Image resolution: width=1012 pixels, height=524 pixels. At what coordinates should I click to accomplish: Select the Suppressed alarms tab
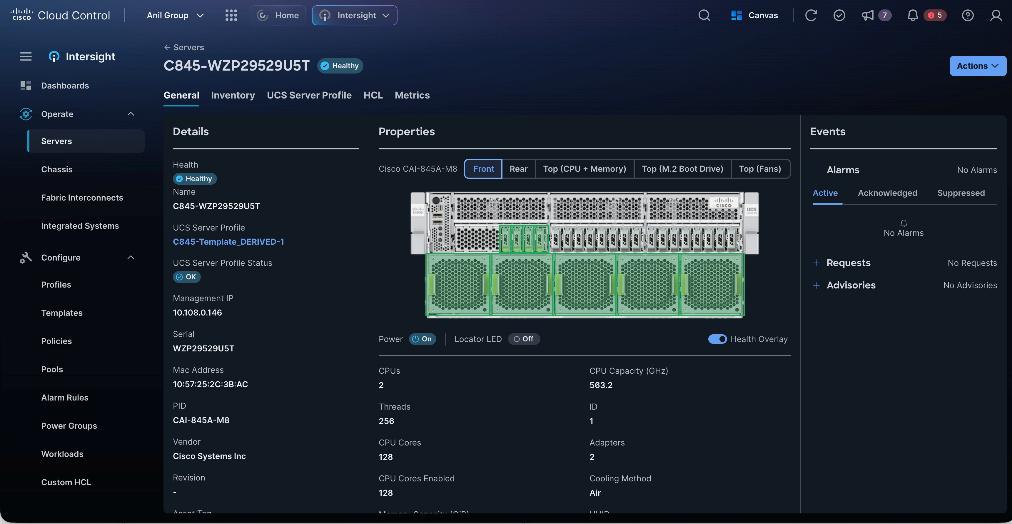pyautogui.click(x=961, y=193)
